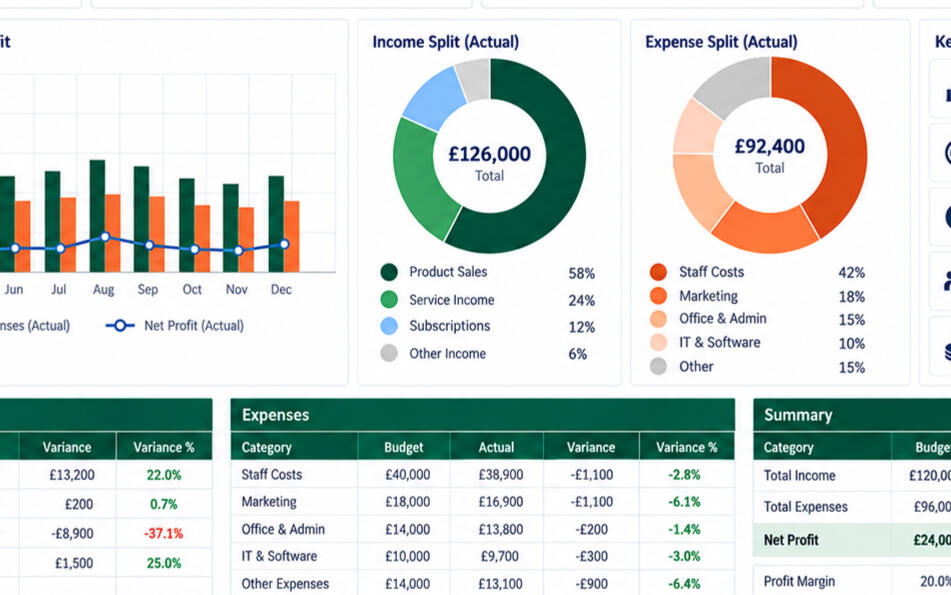
Task: Select the "Other Expenses" row label
Action: (285, 583)
